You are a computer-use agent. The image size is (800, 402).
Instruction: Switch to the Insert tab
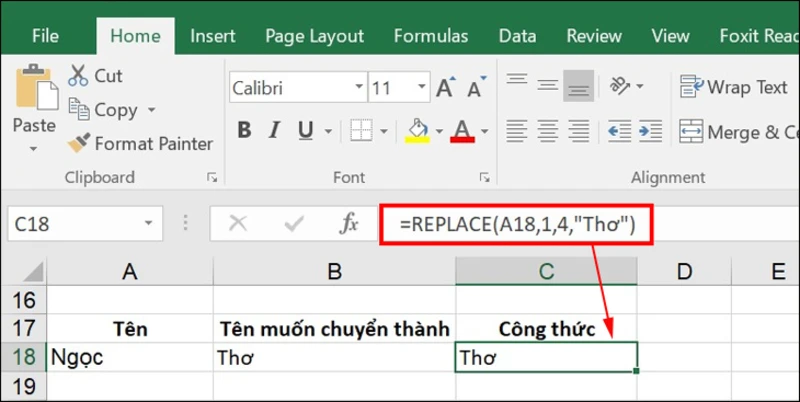click(213, 36)
